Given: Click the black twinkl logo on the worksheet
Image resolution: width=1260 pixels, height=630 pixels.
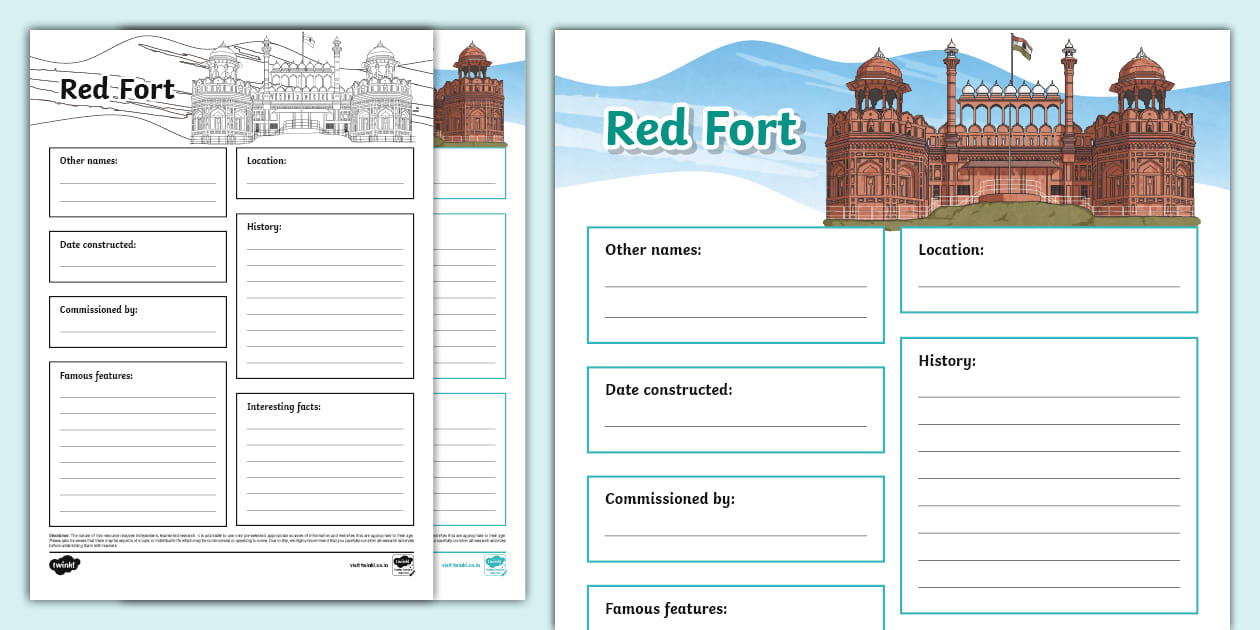Looking at the screenshot, I should pyautogui.click(x=64, y=565).
